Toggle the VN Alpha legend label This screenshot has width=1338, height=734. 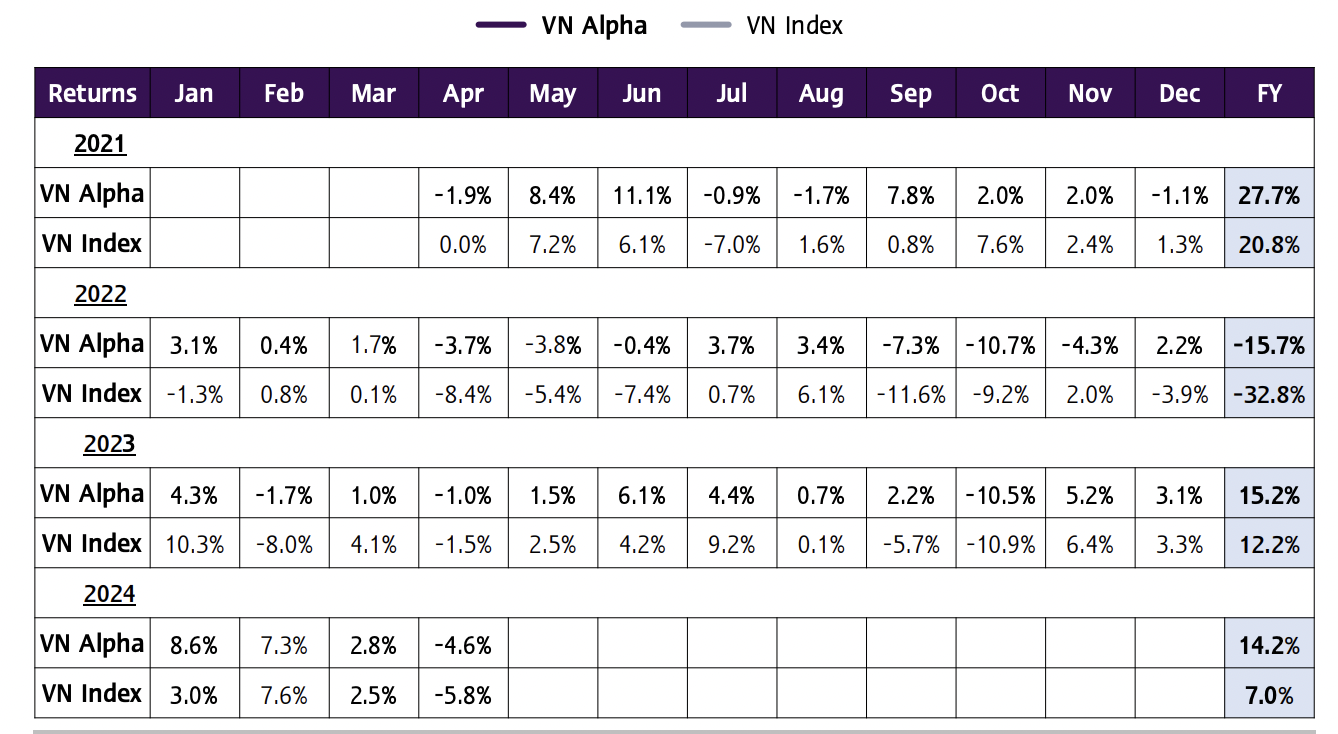click(594, 25)
